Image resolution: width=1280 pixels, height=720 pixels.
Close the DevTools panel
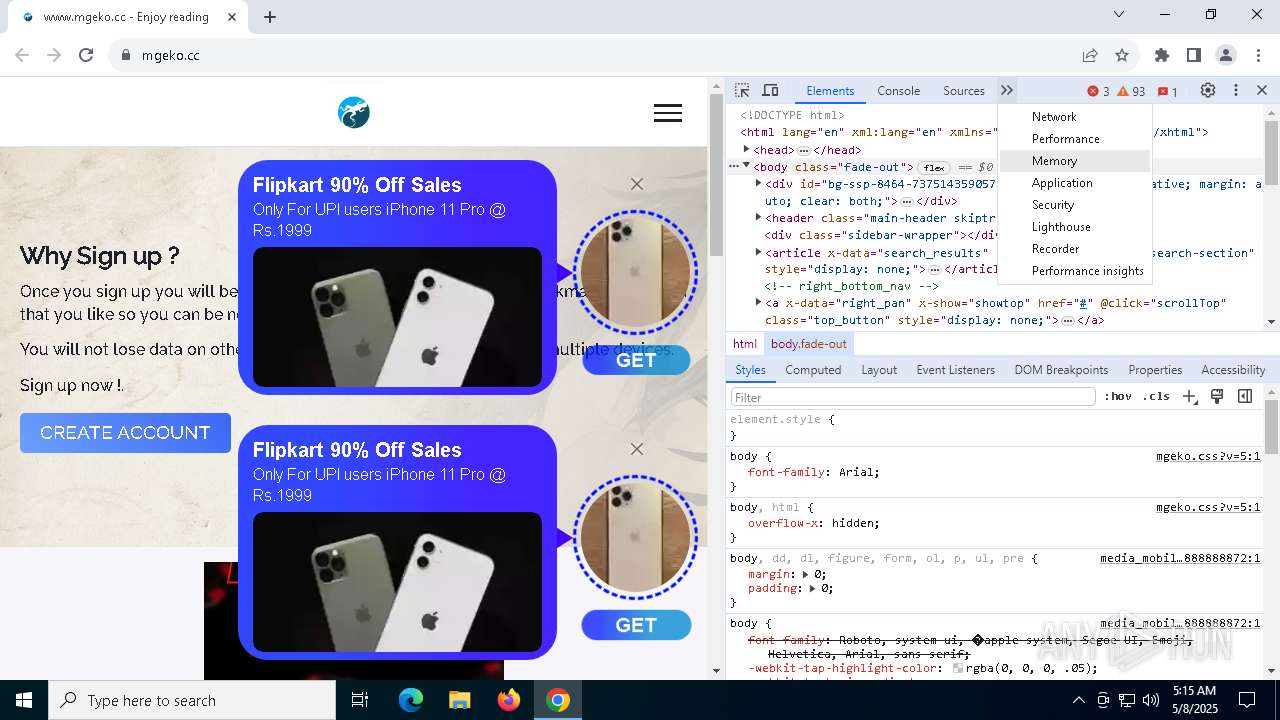coord(1262,91)
